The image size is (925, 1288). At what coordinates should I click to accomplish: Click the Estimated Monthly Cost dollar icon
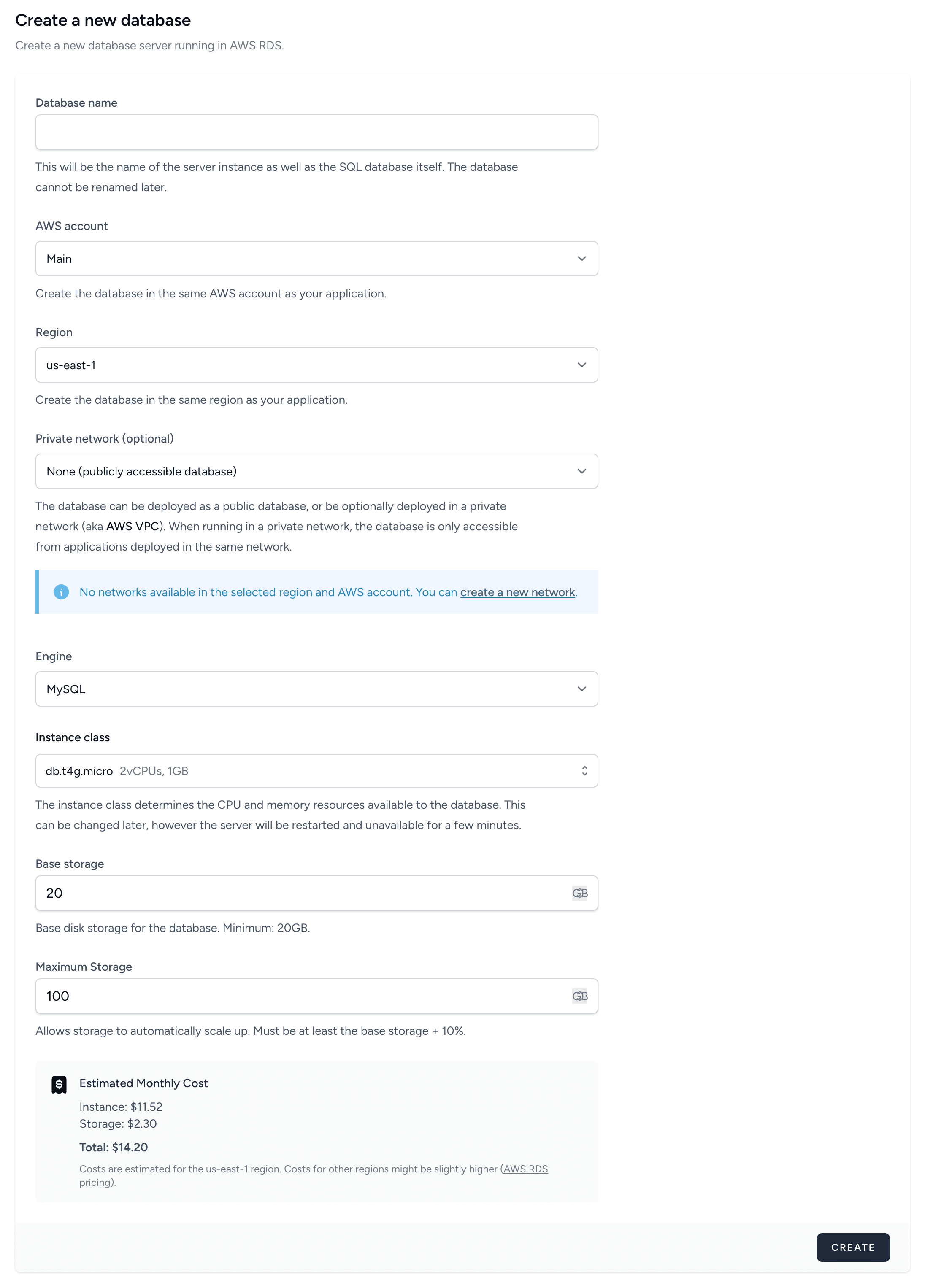[59, 1084]
